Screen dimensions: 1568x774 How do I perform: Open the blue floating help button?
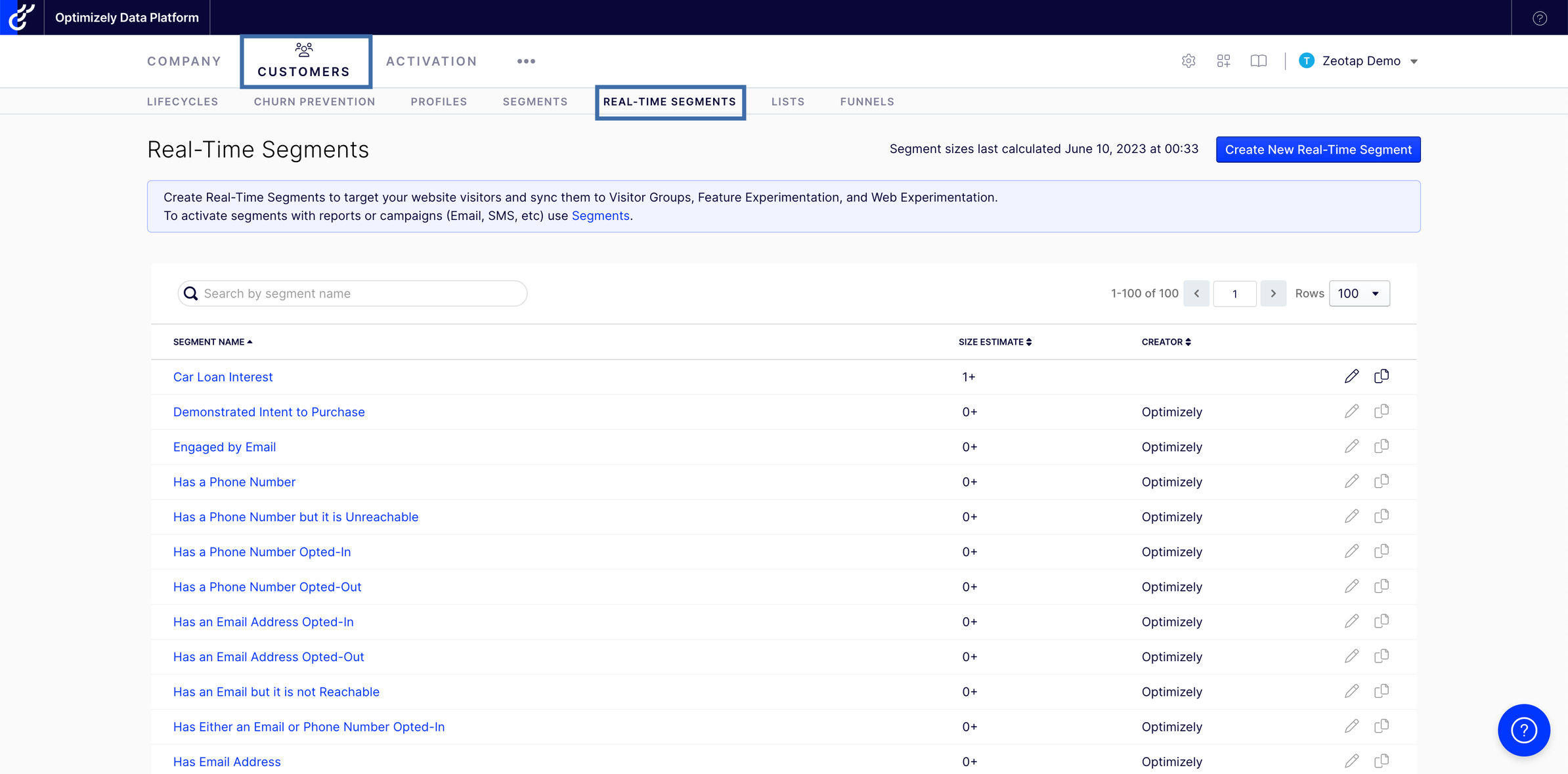point(1523,730)
